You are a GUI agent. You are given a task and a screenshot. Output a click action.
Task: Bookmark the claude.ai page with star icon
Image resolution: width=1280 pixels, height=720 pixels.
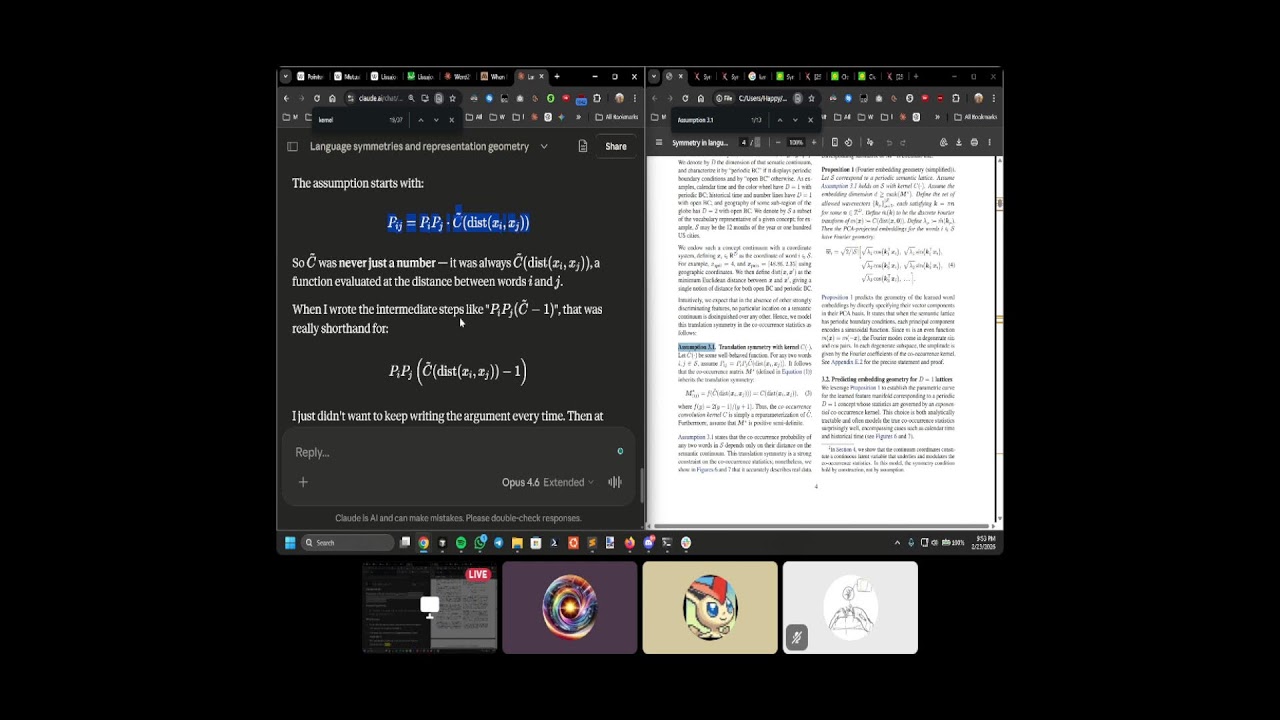tap(452, 98)
